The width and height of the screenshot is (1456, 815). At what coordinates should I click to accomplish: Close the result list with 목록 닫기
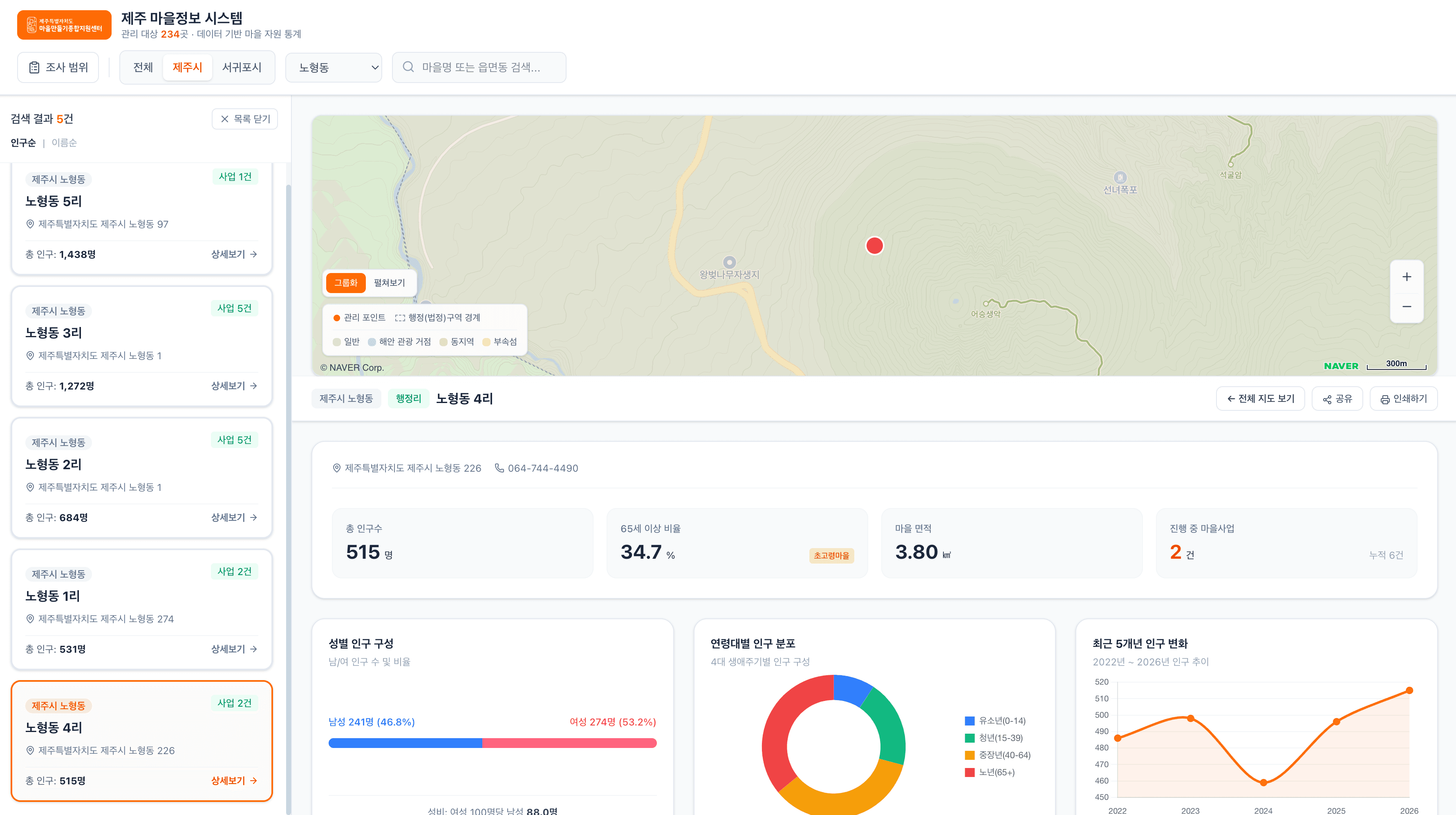[245, 119]
